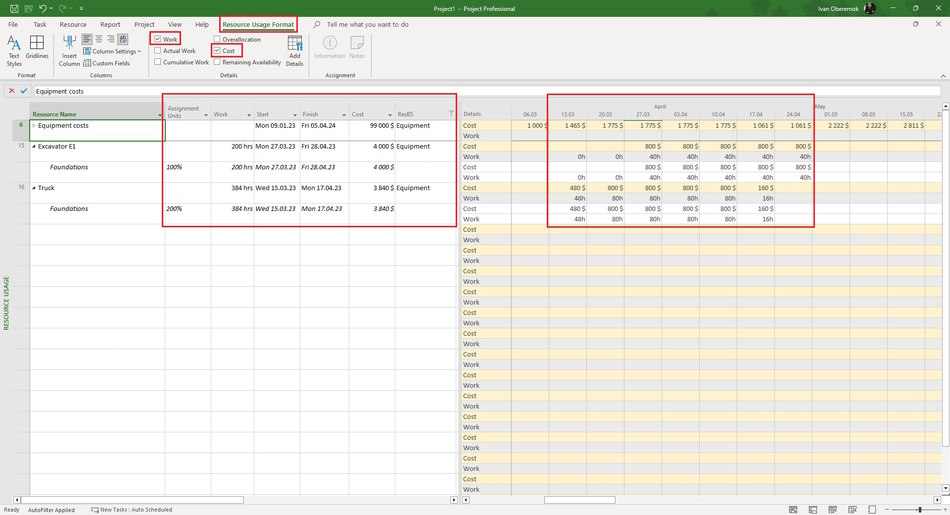
Task: Open Work column filter dropdown arrow
Action: [248, 115]
